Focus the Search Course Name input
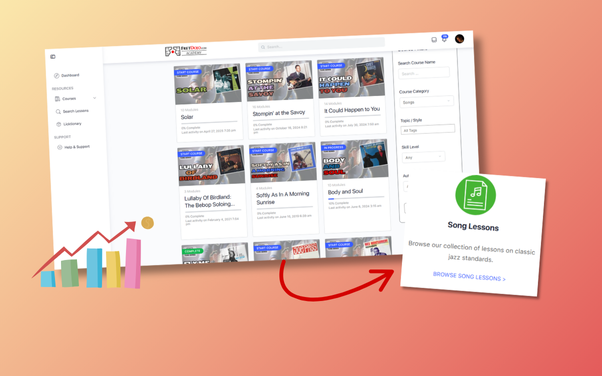The image size is (602, 376). 424,73
